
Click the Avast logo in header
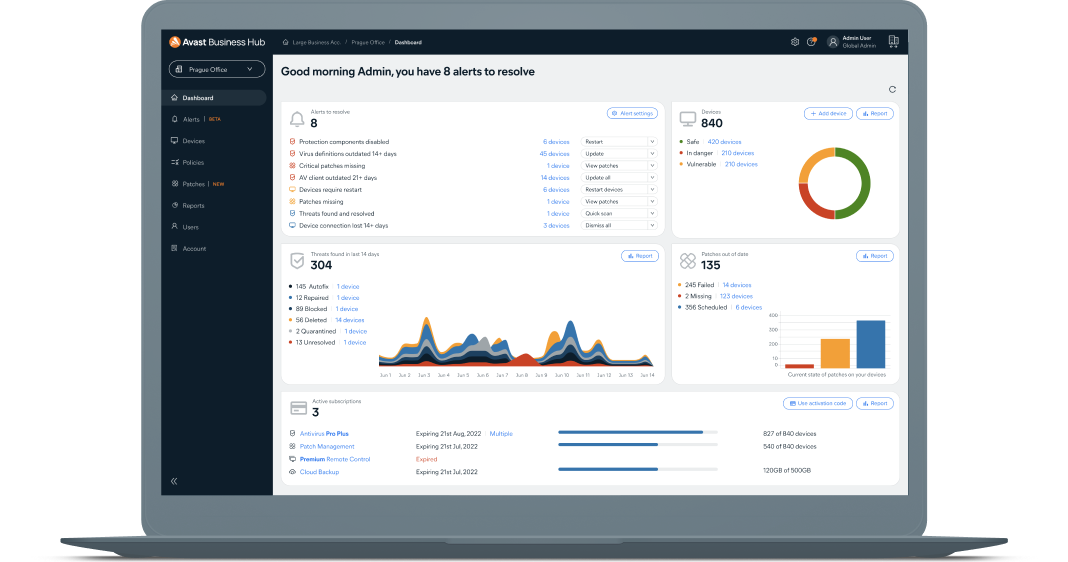pyautogui.click(x=174, y=42)
